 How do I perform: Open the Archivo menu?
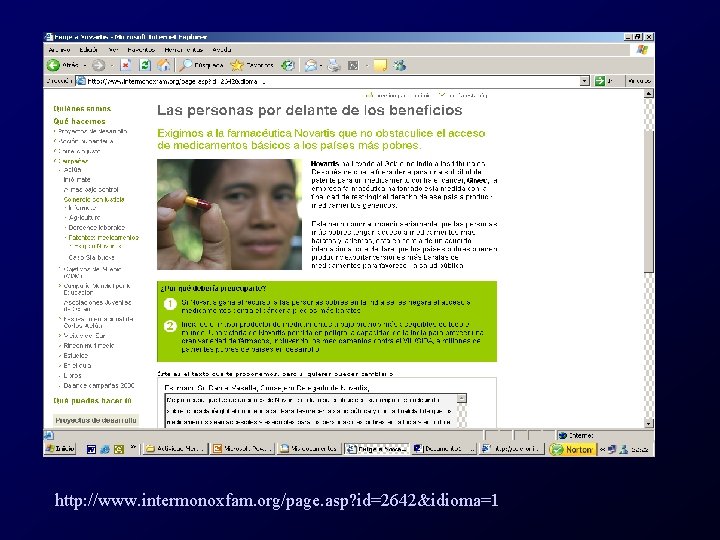coord(59,50)
